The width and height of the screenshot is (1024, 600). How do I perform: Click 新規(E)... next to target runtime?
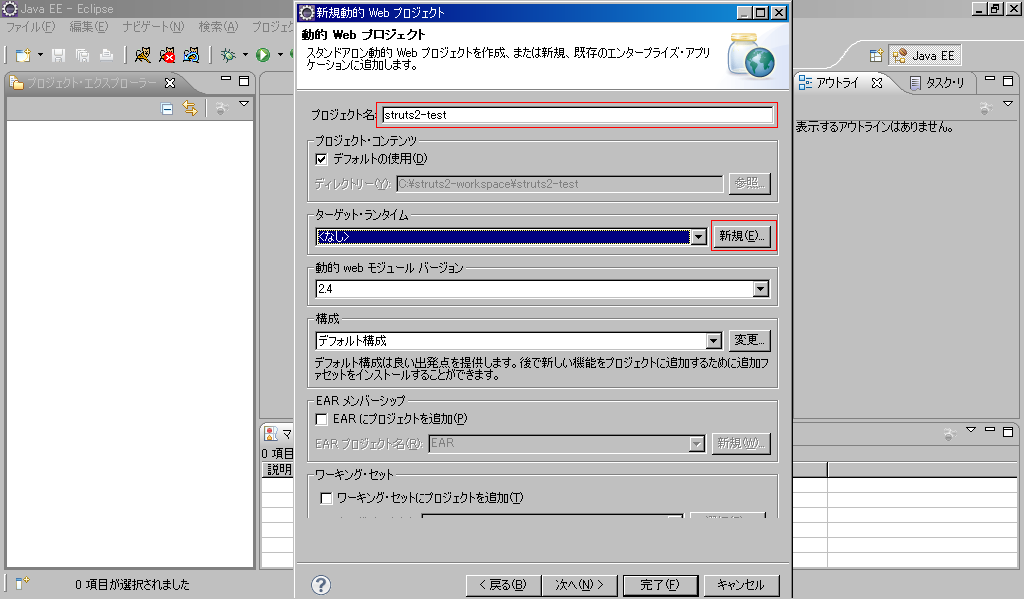[x=742, y=236]
